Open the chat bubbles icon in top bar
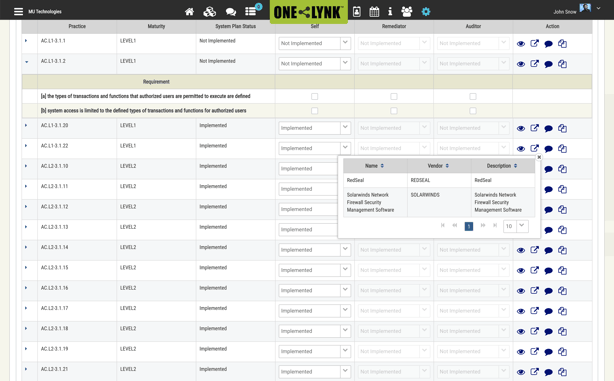Viewport: 614px width, 381px height. tap(231, 12)
